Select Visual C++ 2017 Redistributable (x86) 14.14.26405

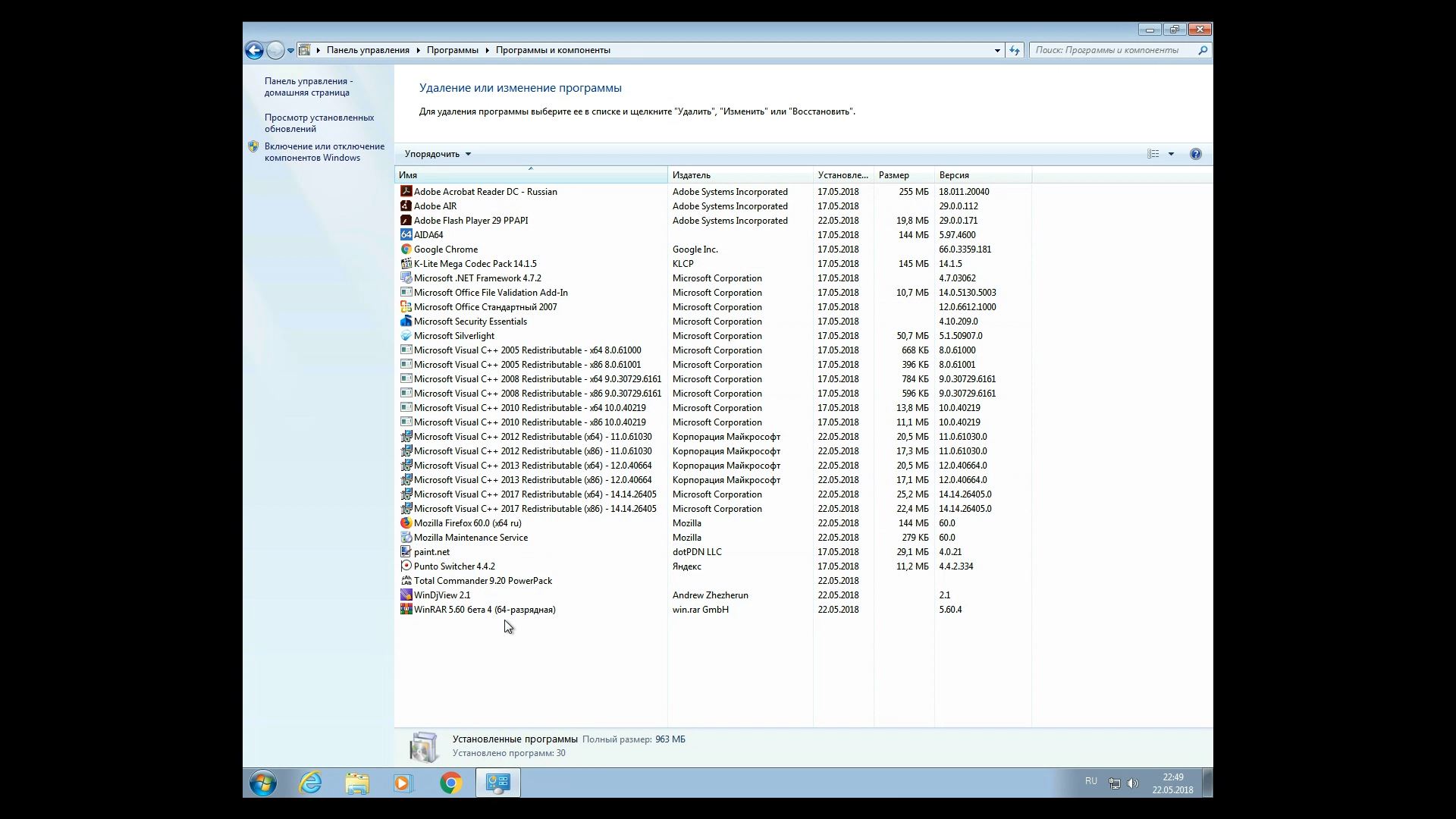point(713,509)
